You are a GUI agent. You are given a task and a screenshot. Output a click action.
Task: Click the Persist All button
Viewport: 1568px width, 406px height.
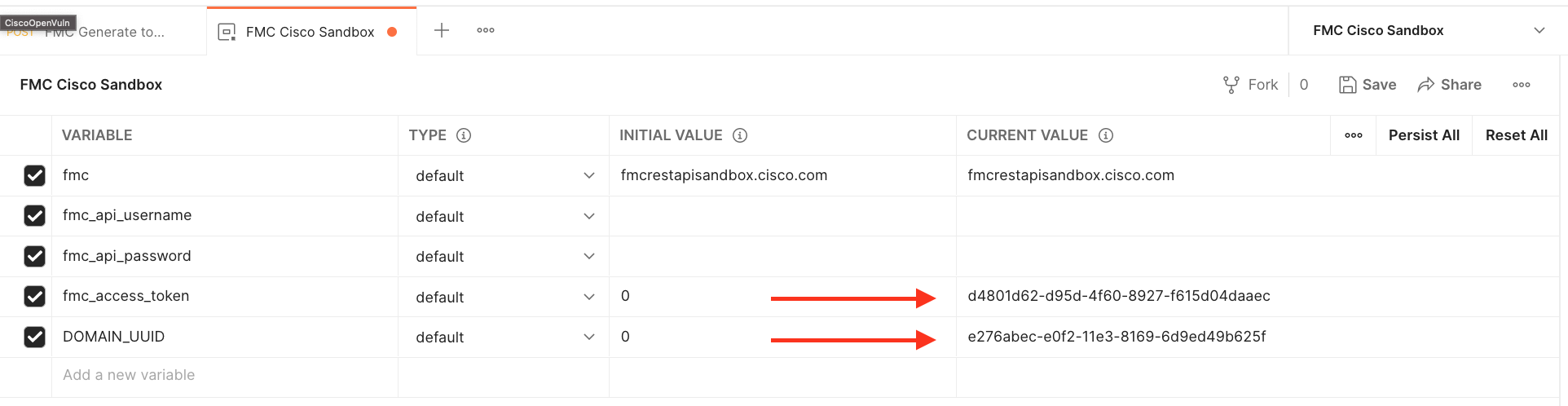(1424, 135)
